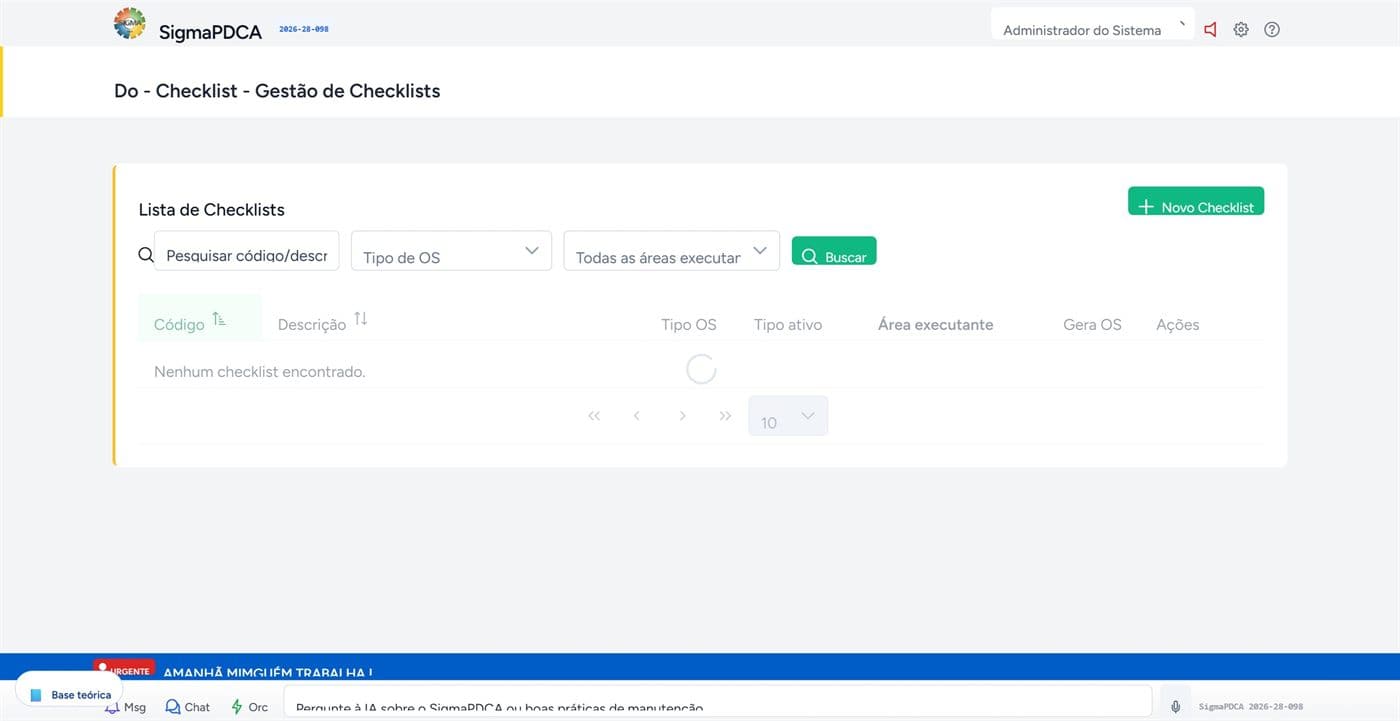Go to last page with double-right arrows
Image resolution: width=1400 pixels, height=721 pixels.
tap(725, 416)
